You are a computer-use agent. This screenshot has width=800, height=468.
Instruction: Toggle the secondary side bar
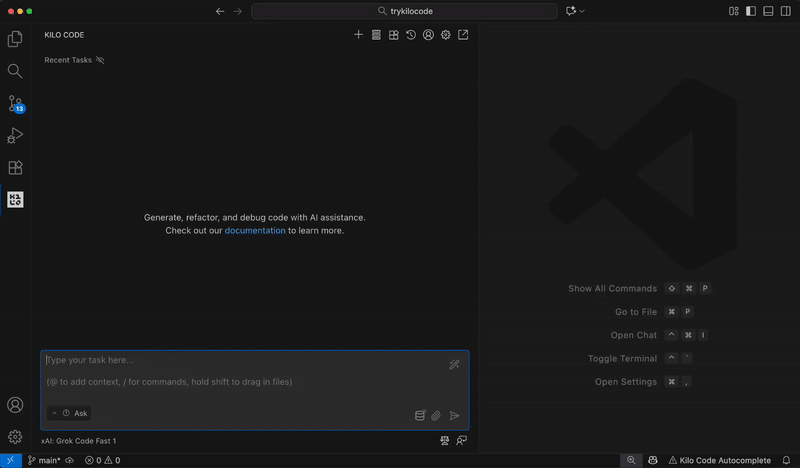(785, 11)
